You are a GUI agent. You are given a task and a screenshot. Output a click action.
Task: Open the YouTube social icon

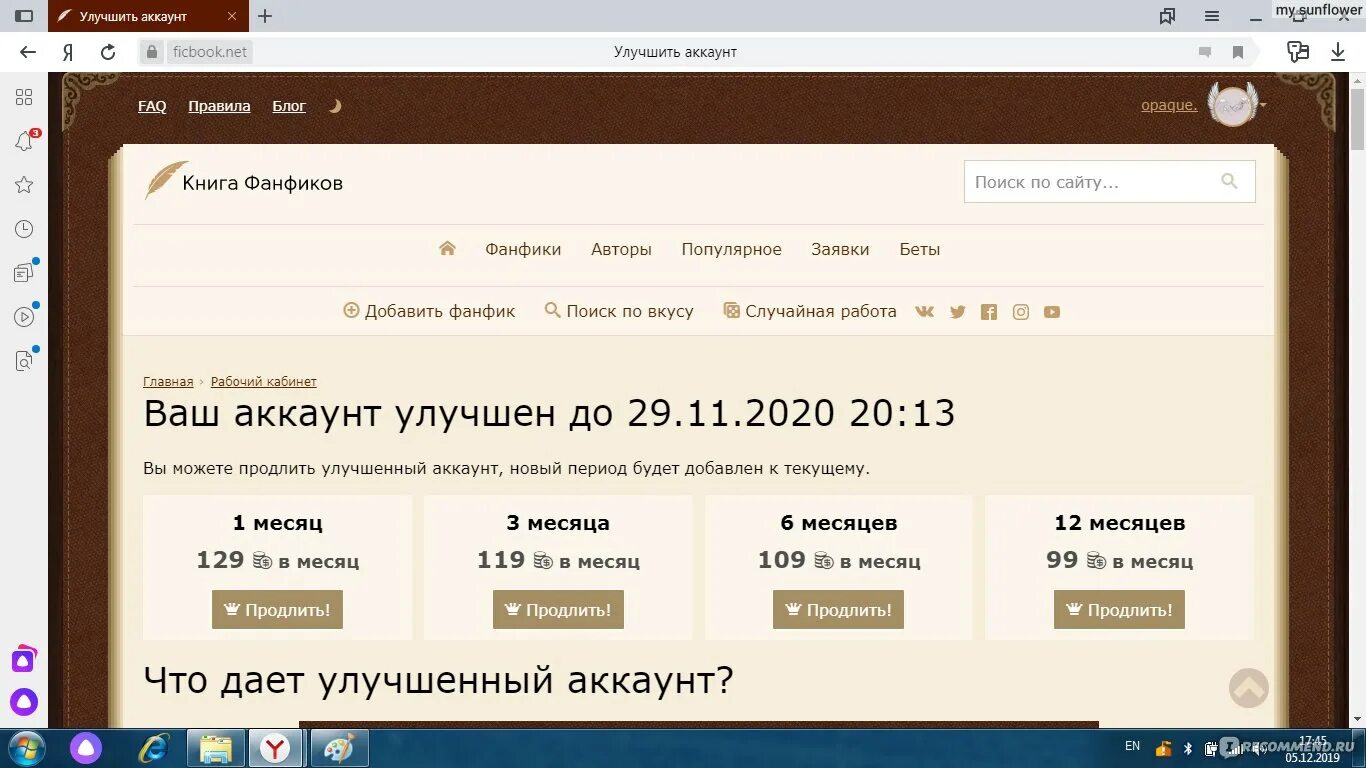coord(1052,312)
